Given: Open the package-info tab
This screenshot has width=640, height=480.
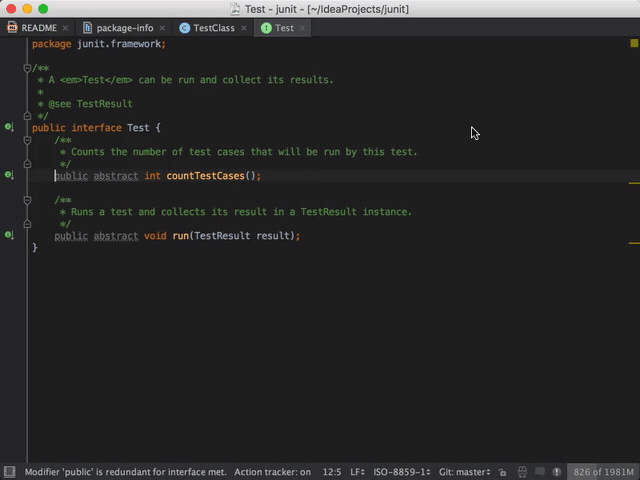Looking at the screenshot, I should pos(122,28).
